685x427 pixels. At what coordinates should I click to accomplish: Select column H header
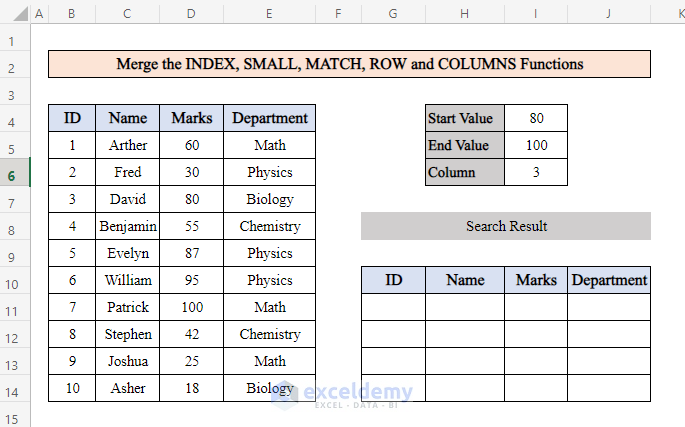[x=465, y=13]
